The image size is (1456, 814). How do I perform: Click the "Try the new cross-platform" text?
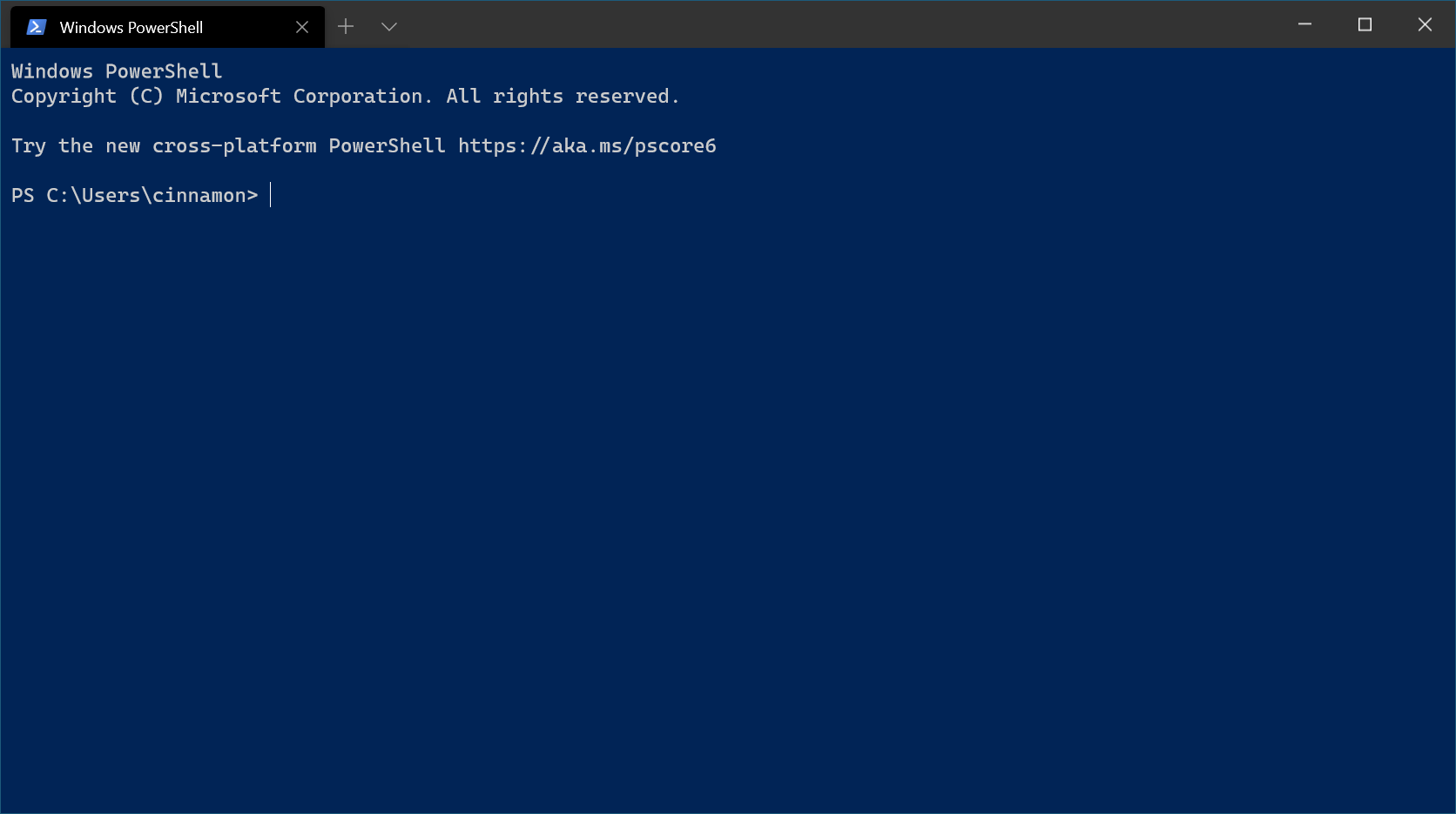164,146
